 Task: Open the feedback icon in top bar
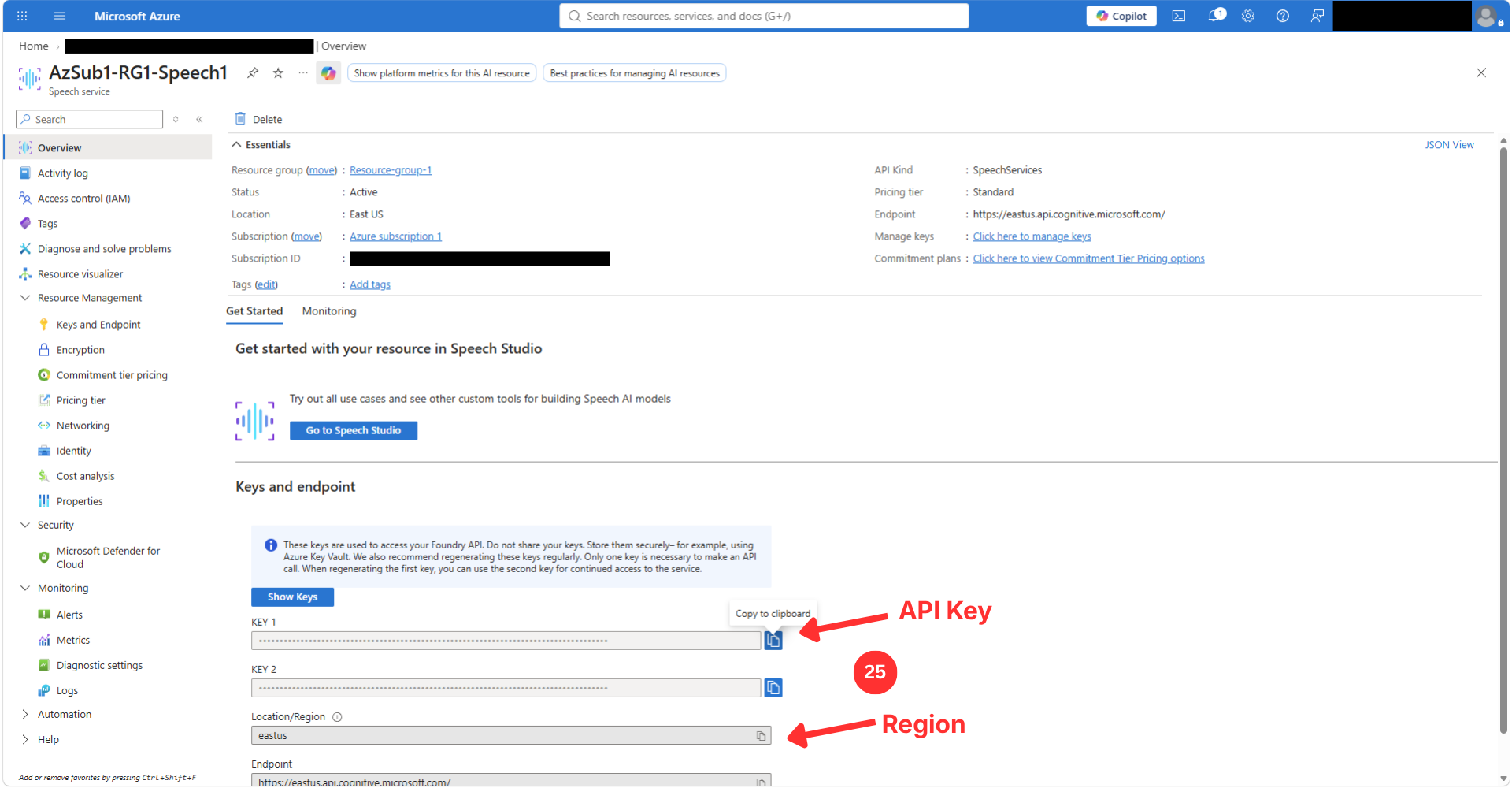coord(1317,16)
